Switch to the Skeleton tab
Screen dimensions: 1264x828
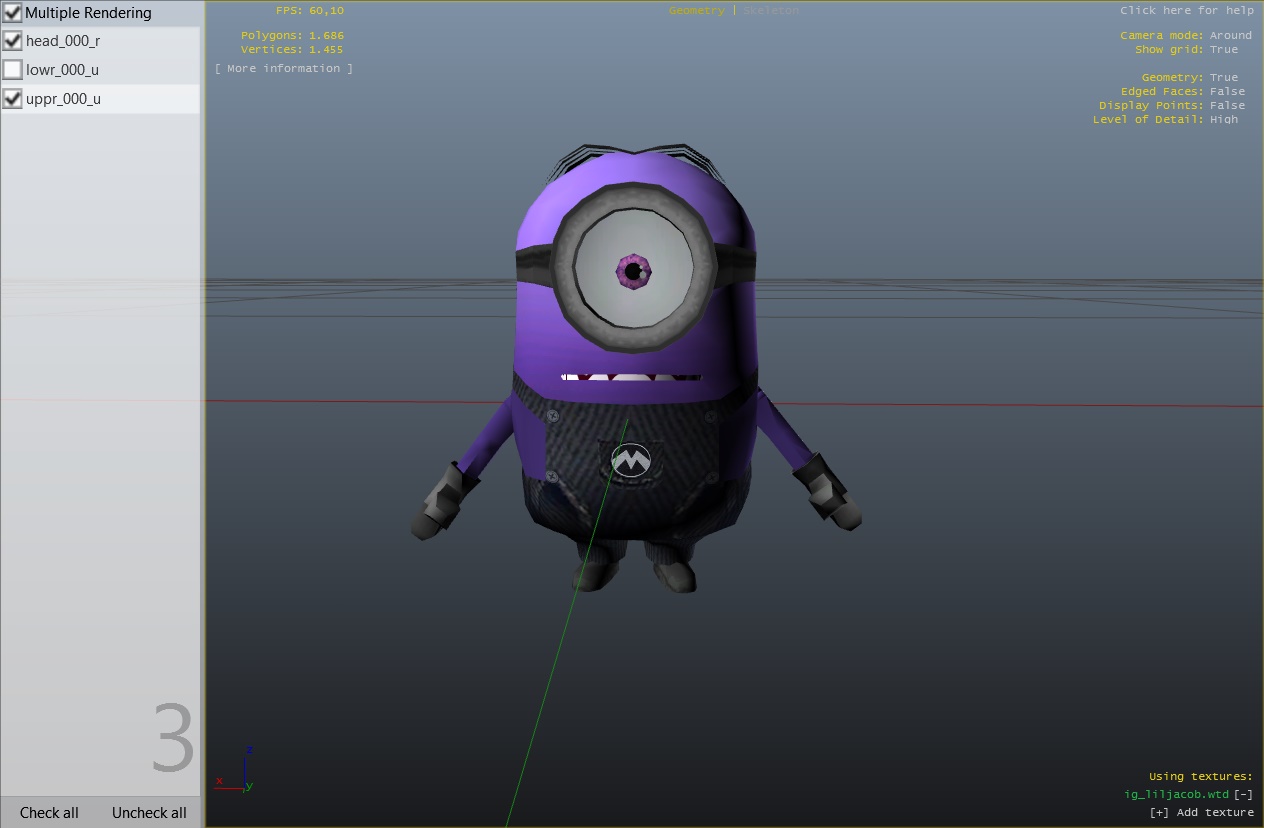coord(771,10)
